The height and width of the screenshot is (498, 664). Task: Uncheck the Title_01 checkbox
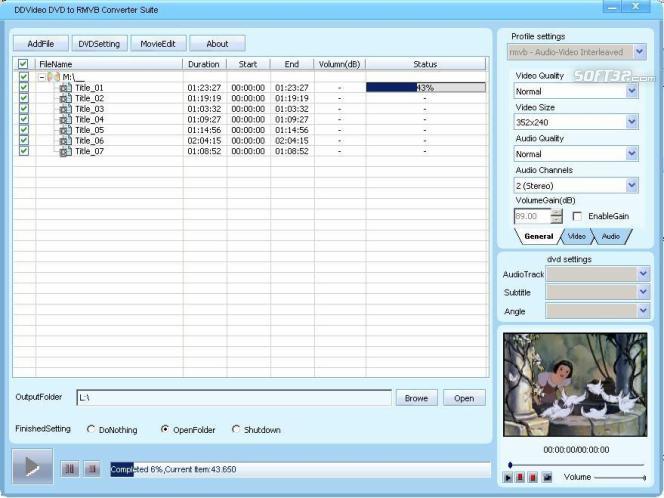[x=24, y=87]
